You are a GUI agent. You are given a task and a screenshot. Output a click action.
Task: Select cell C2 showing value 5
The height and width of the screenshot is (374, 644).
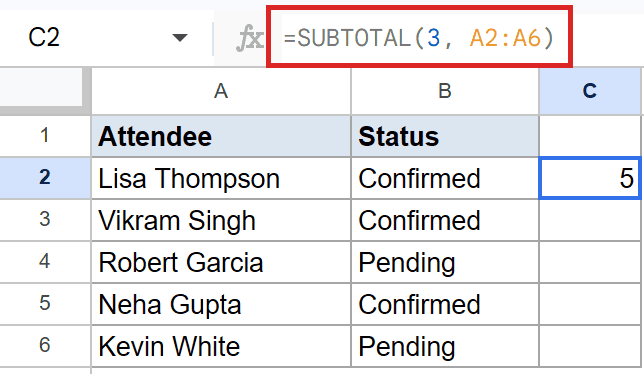(x=590, y=178)
